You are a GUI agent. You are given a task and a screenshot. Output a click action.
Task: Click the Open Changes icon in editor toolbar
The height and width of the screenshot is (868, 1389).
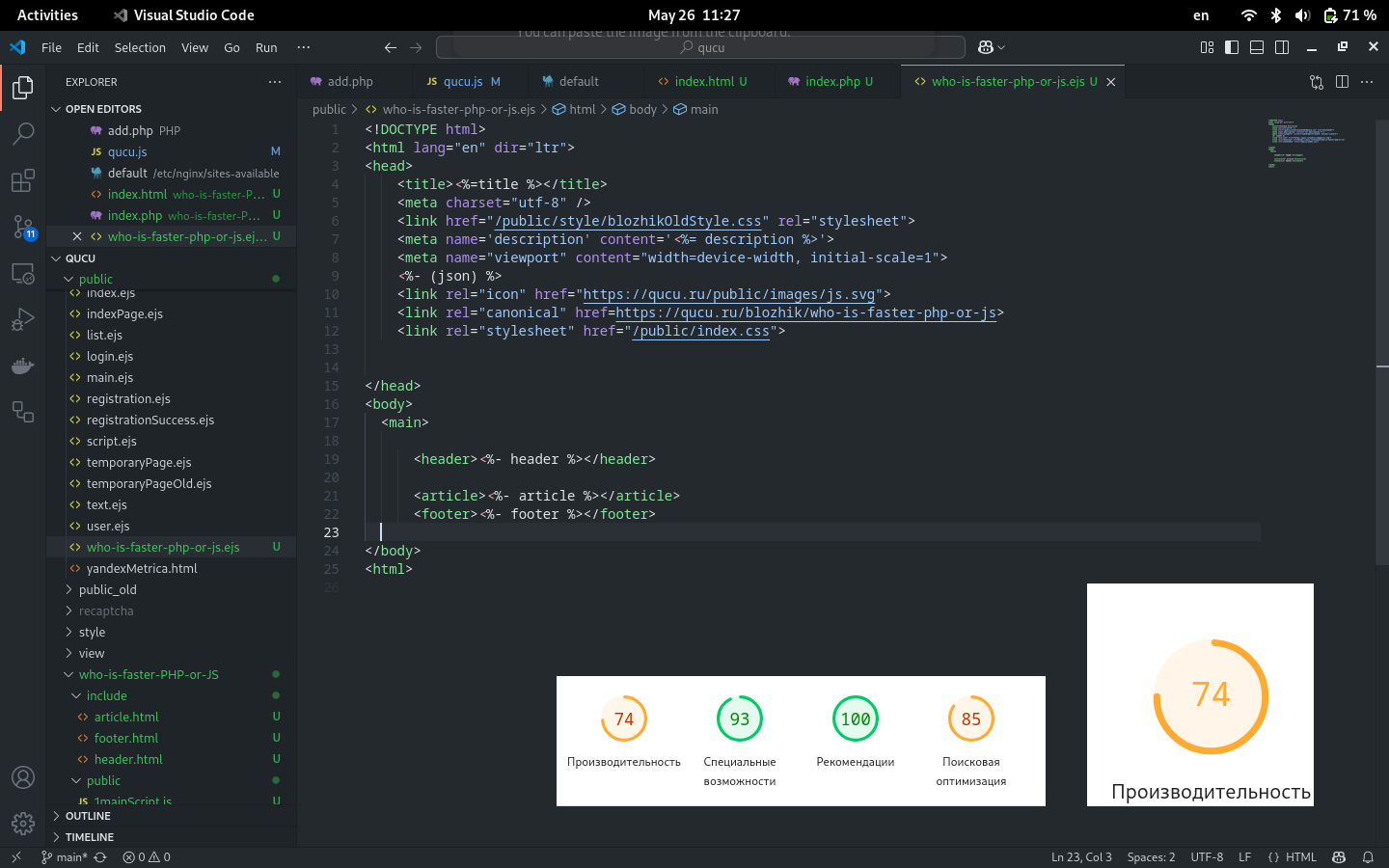(x=1317, y=82)
